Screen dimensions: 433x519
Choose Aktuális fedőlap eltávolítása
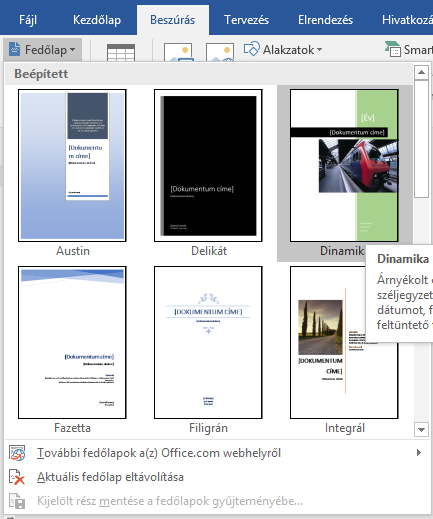218,477
